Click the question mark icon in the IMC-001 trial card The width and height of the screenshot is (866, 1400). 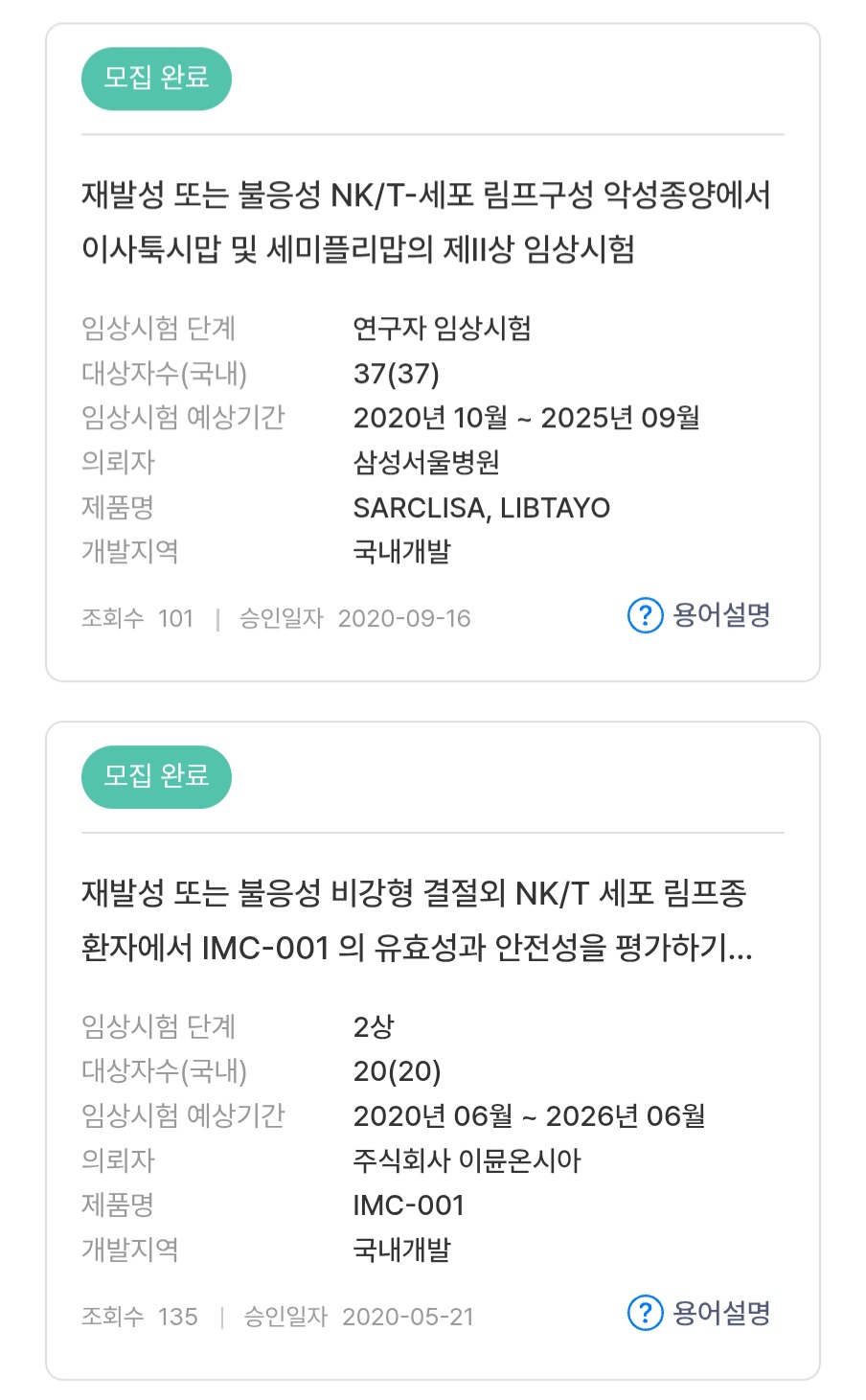645,1313
